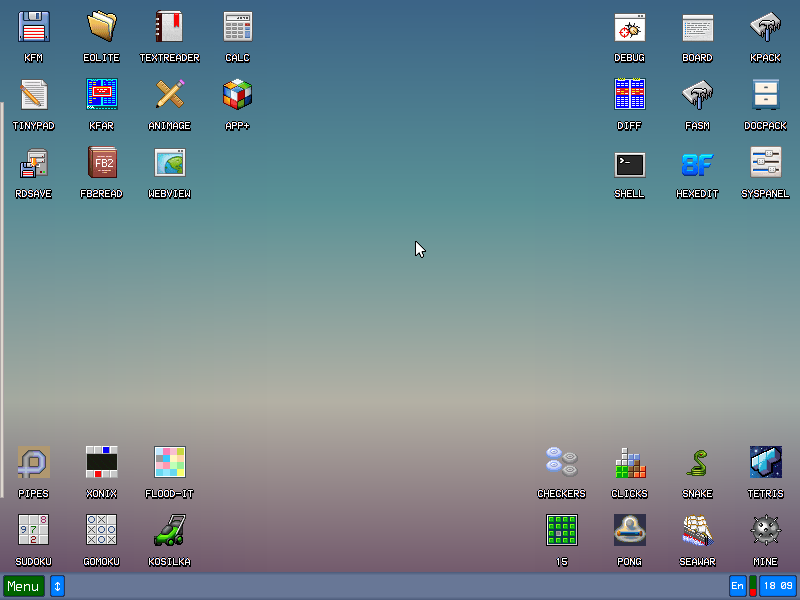Launch the Mine minesweeper icon
The width and height of the screenshot is (800, 600).
tap(766, 531)
